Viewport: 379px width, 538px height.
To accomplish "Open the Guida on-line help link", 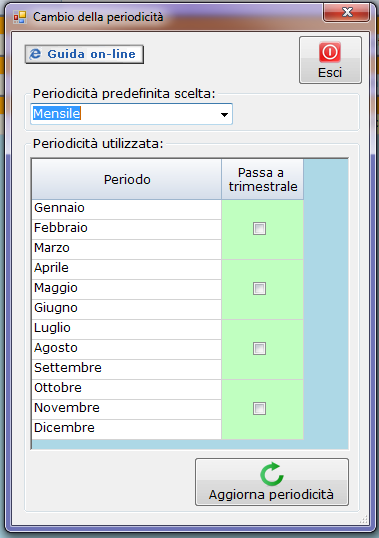I will pos(84,54).
